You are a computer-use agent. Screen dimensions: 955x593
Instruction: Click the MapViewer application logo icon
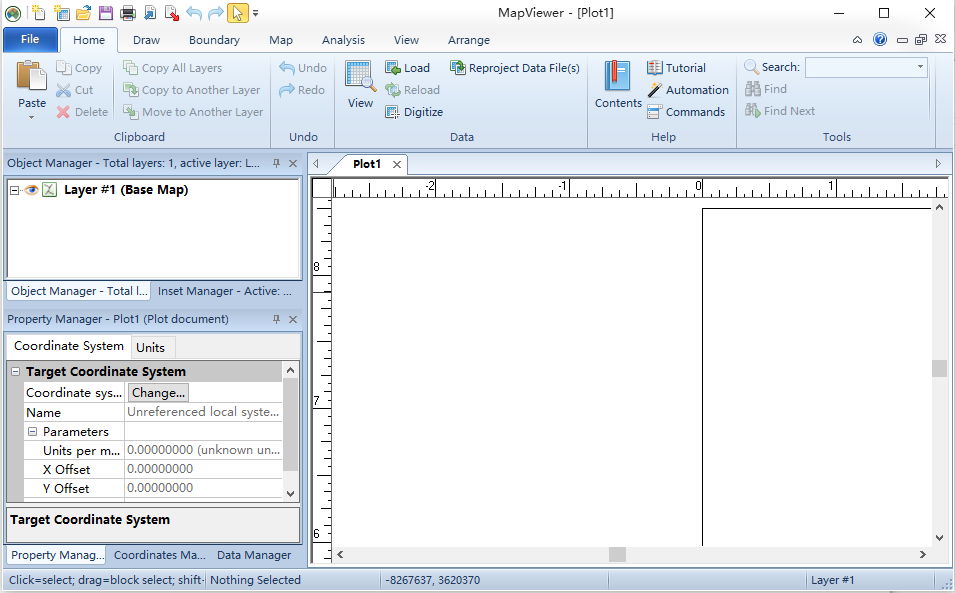(13, 13)
